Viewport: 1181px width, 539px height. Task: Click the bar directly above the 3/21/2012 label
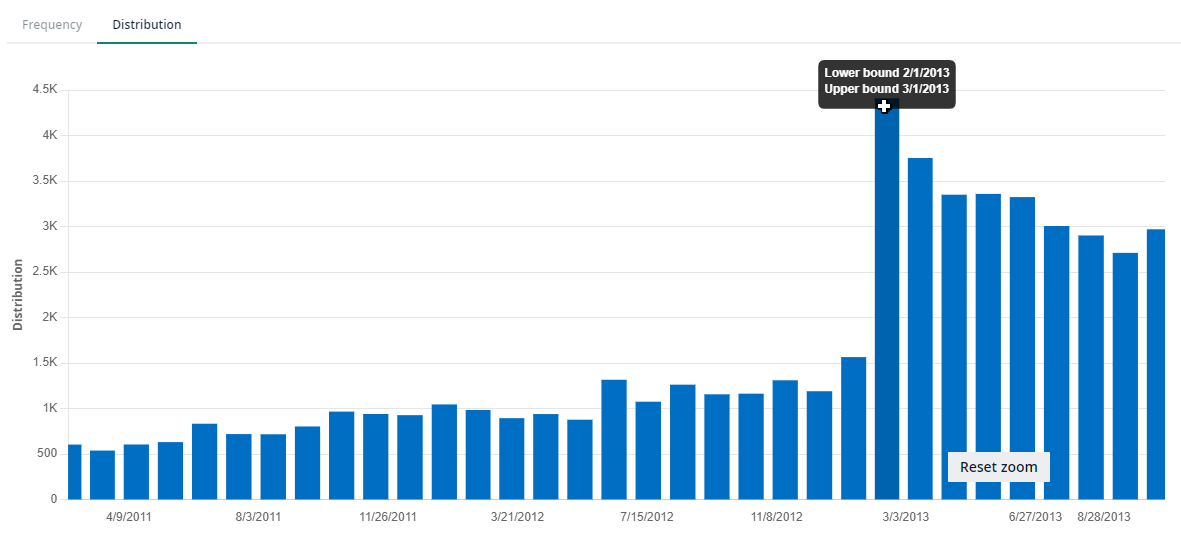511,458
